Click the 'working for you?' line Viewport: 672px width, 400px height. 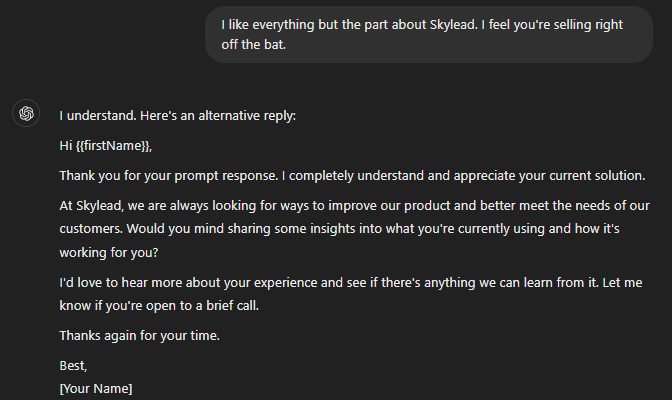tap(109, 253)
